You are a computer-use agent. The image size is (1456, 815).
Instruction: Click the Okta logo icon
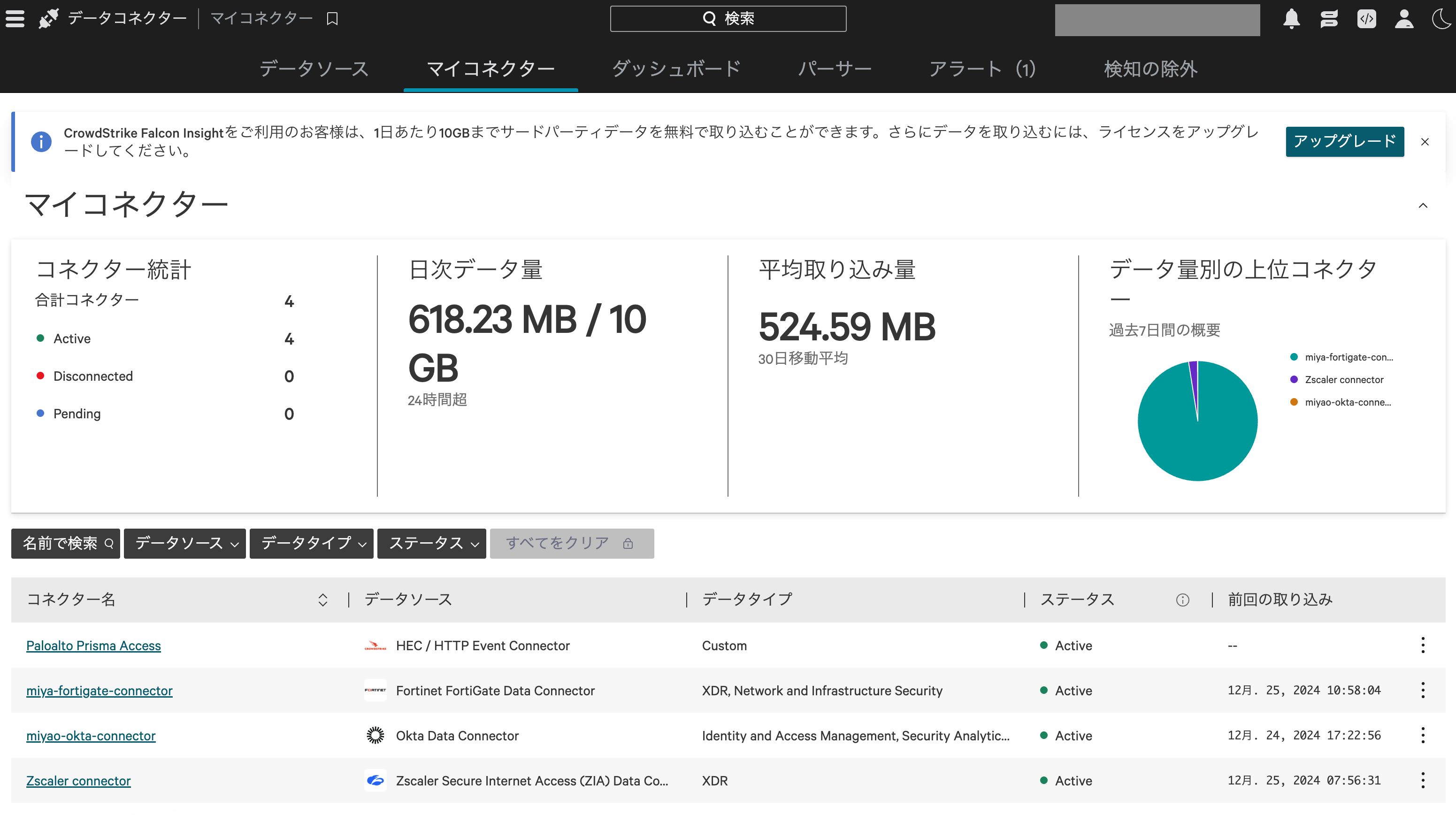pyautogui.click(x=375, y=735)
